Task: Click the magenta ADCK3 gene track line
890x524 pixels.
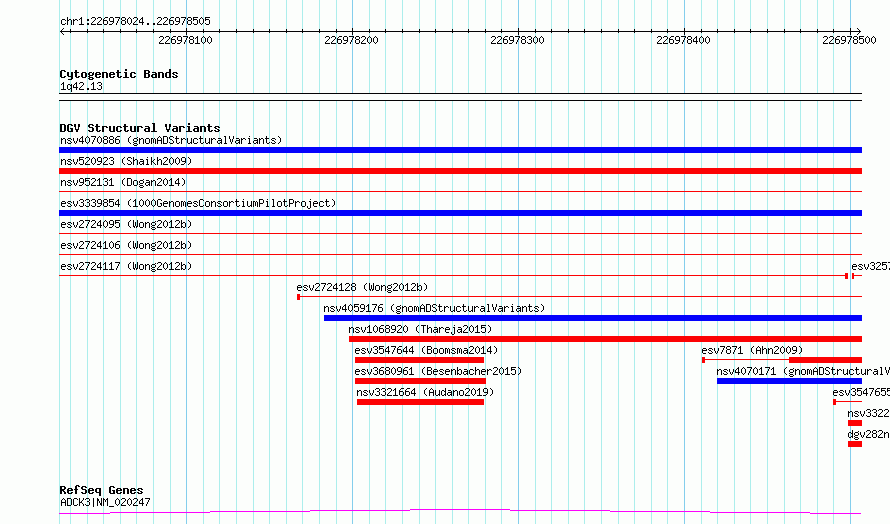Action: tap(460, 512)
